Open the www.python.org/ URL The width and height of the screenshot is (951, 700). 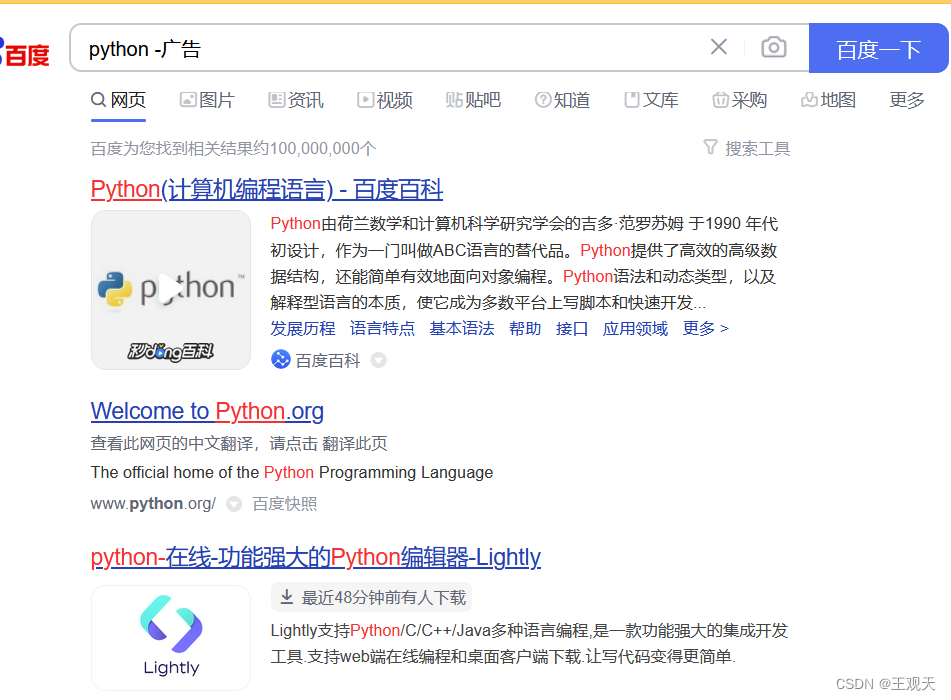click(x=153, y=504)
